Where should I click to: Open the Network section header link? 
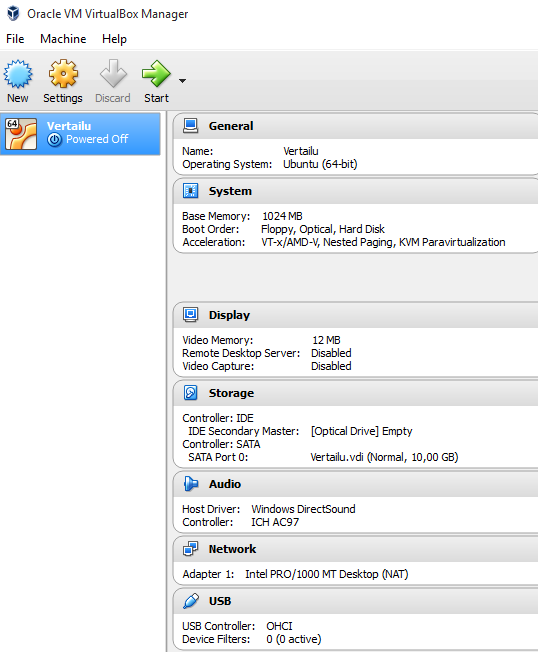[232, 549]
